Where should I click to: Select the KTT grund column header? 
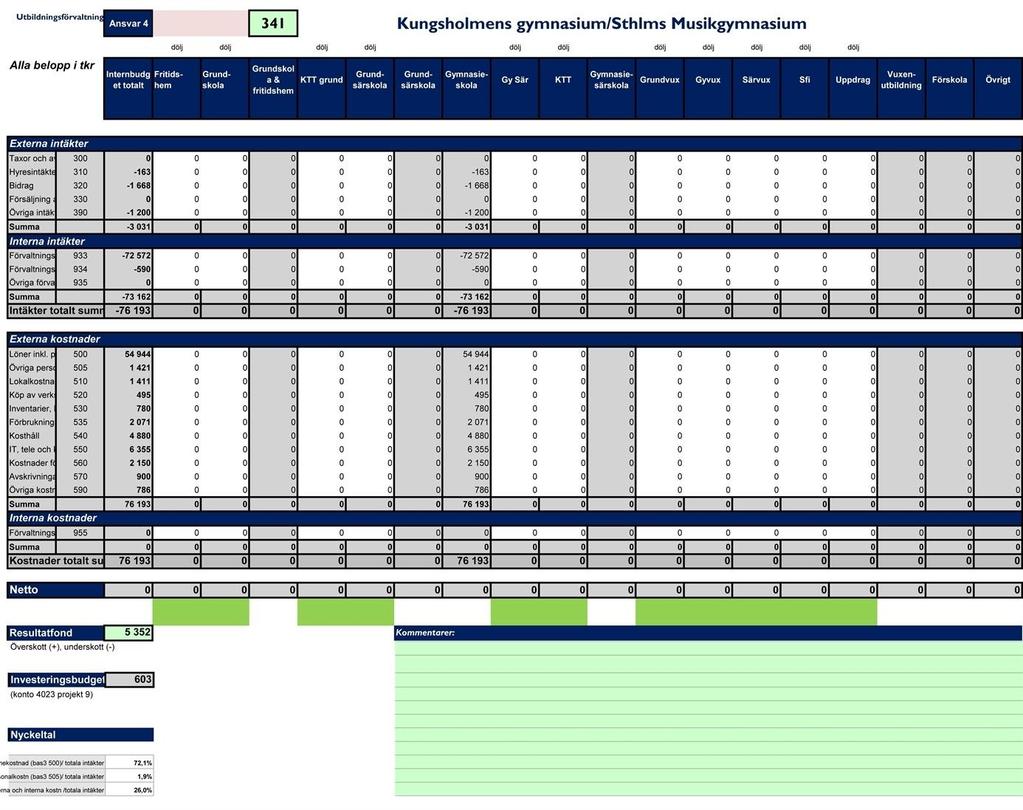pyautogui.click(x=322, y=88)
